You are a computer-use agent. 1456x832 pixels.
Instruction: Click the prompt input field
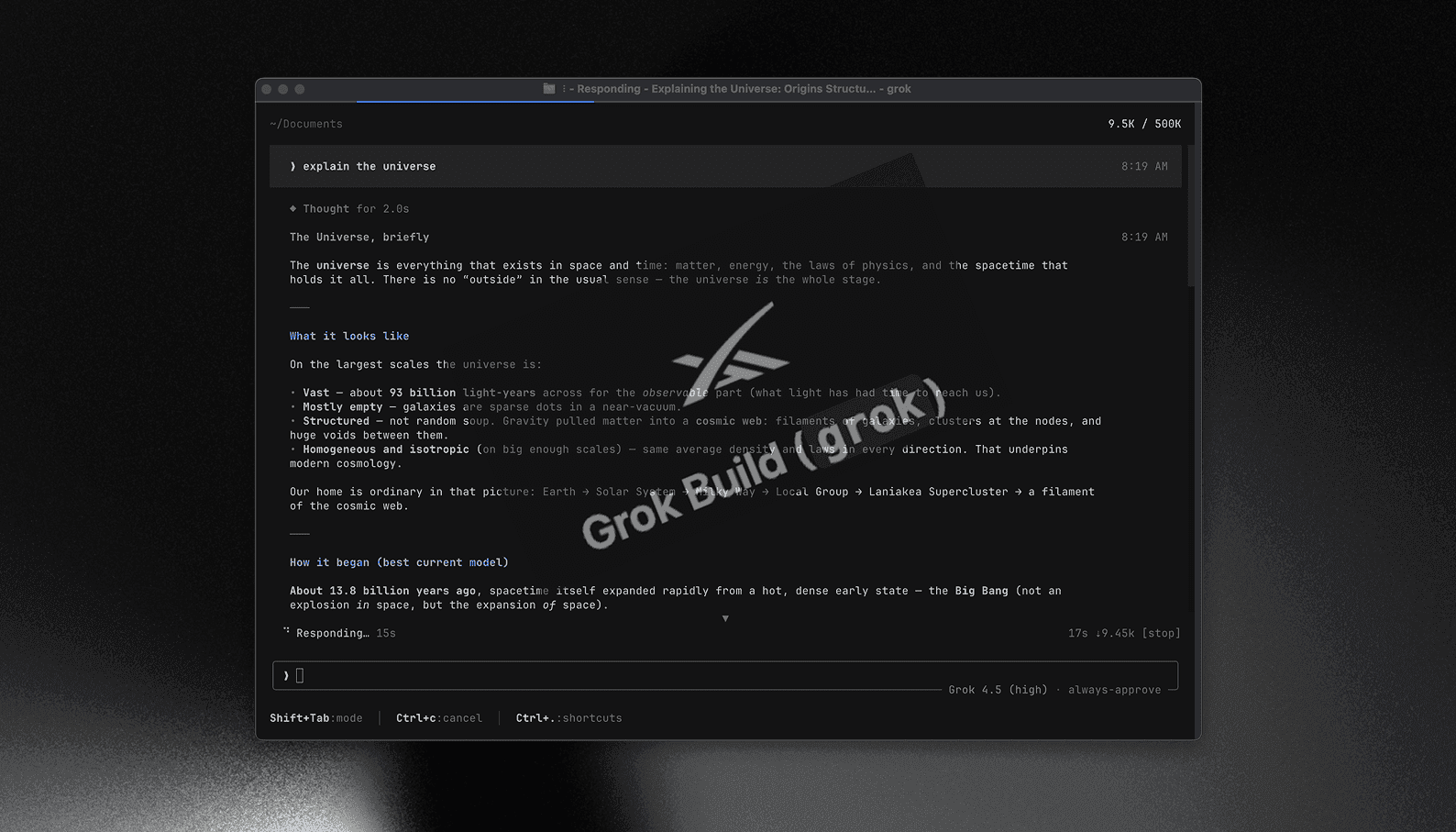pyautogui.click(x=725, y=675)
